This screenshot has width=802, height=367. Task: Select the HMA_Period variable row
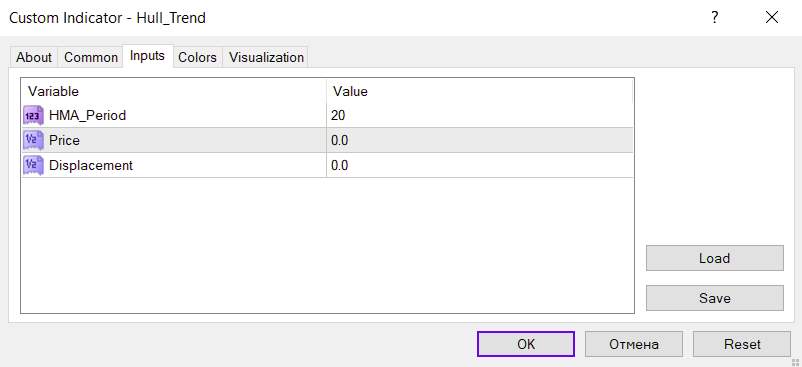pos(327,116)
